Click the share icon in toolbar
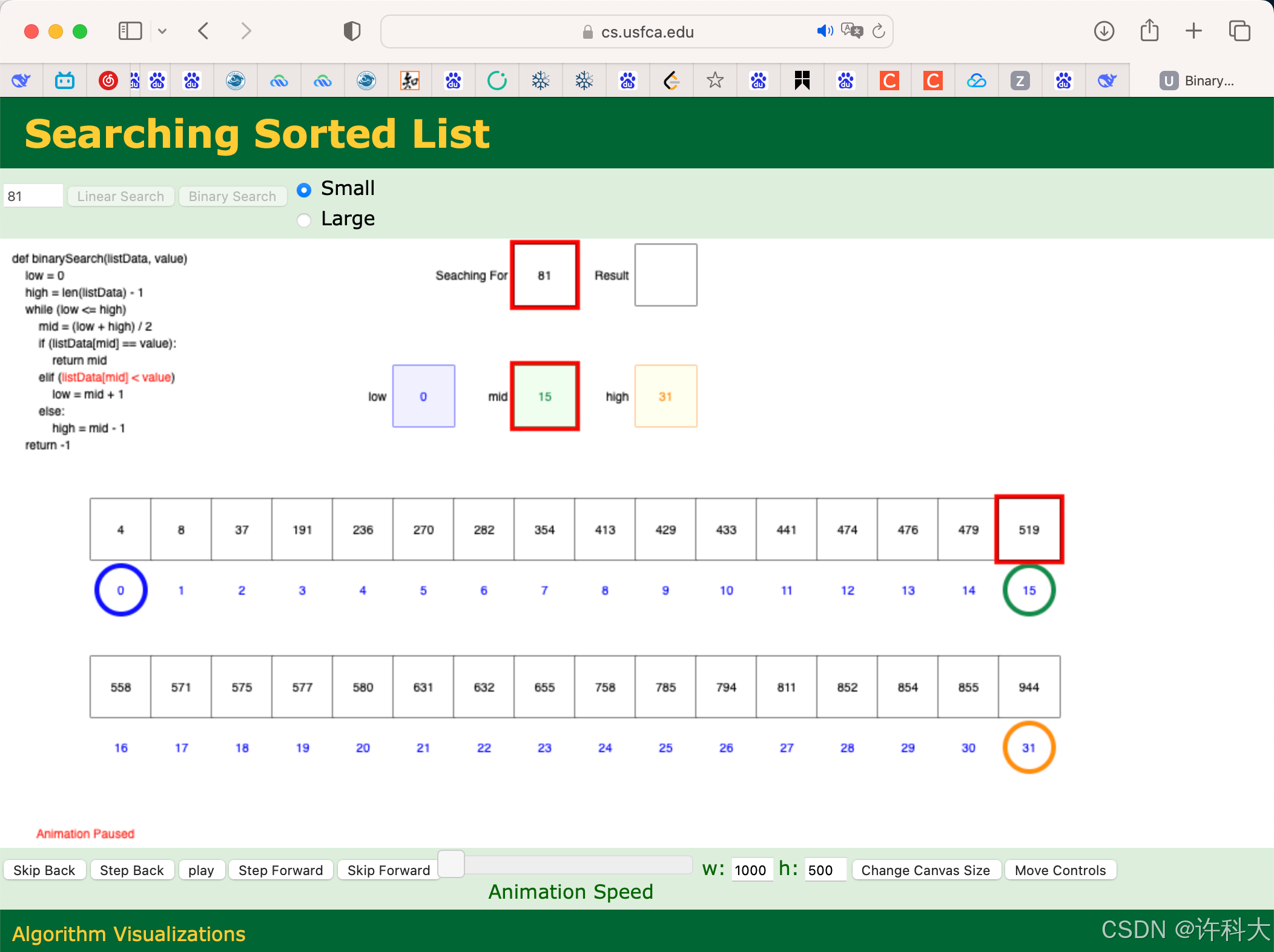 click(1149, 31)
